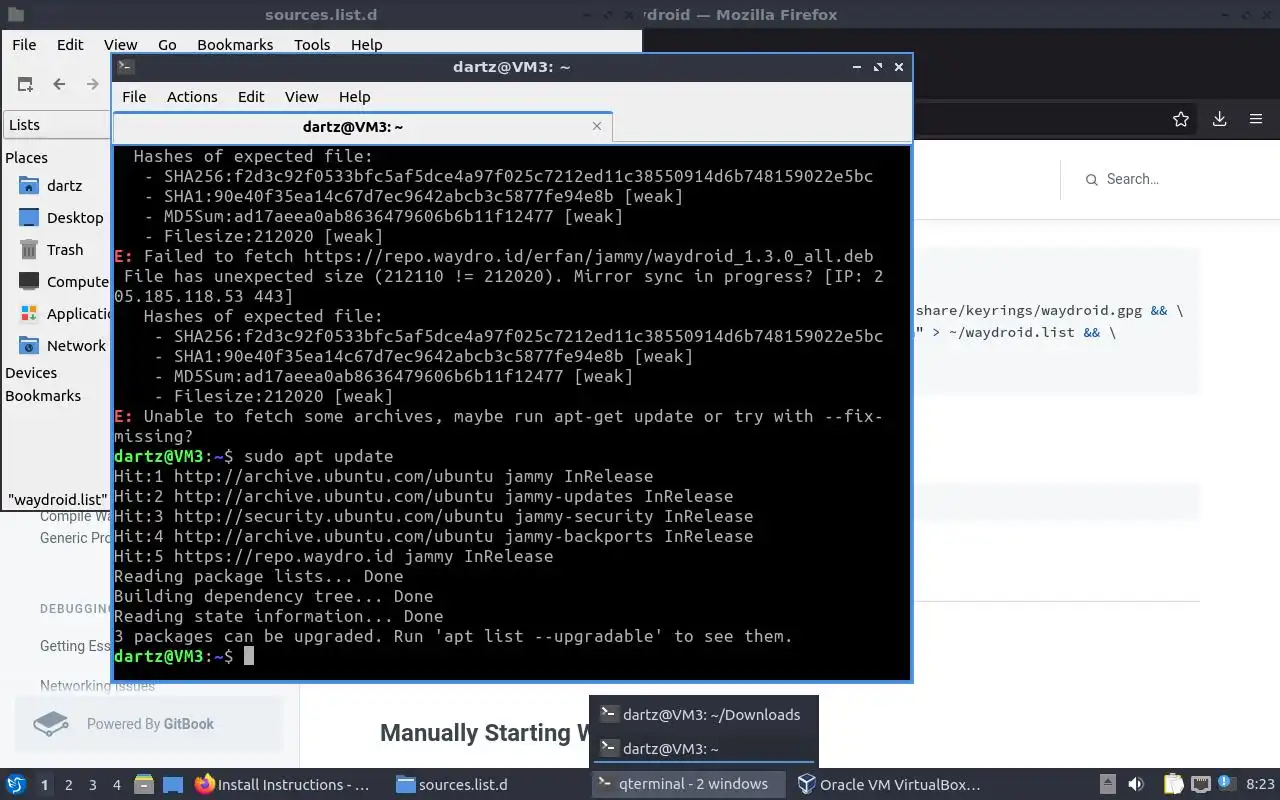Open Firefox downloads panel
1280x800 pixels.
pyautogui.click(x=1219, y=119)
